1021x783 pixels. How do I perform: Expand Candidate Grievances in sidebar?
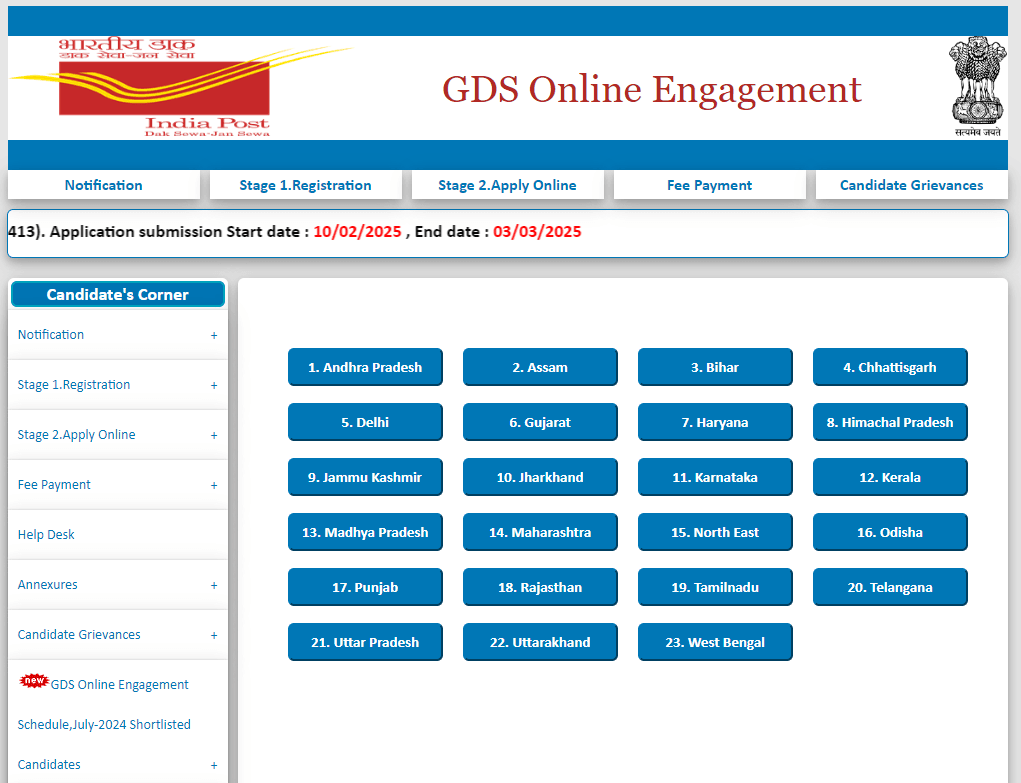(214, 636)
